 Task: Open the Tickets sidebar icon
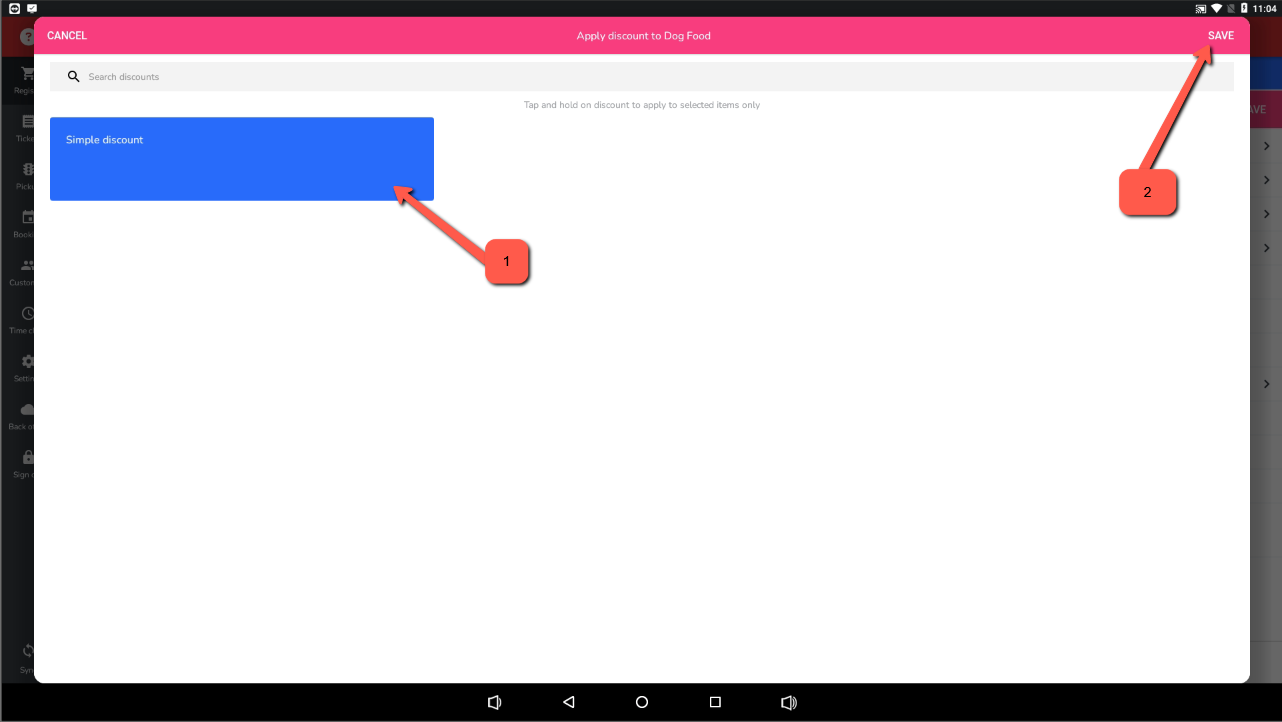27,122
